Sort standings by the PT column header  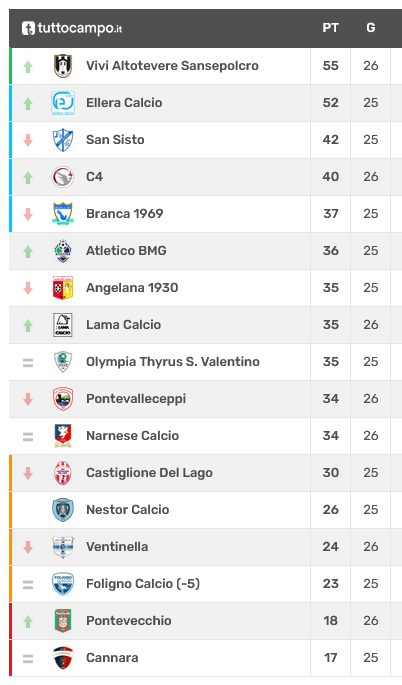[x=330, y=28]
